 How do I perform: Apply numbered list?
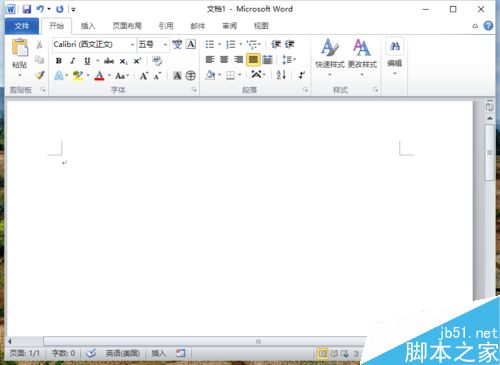[230, 44]
